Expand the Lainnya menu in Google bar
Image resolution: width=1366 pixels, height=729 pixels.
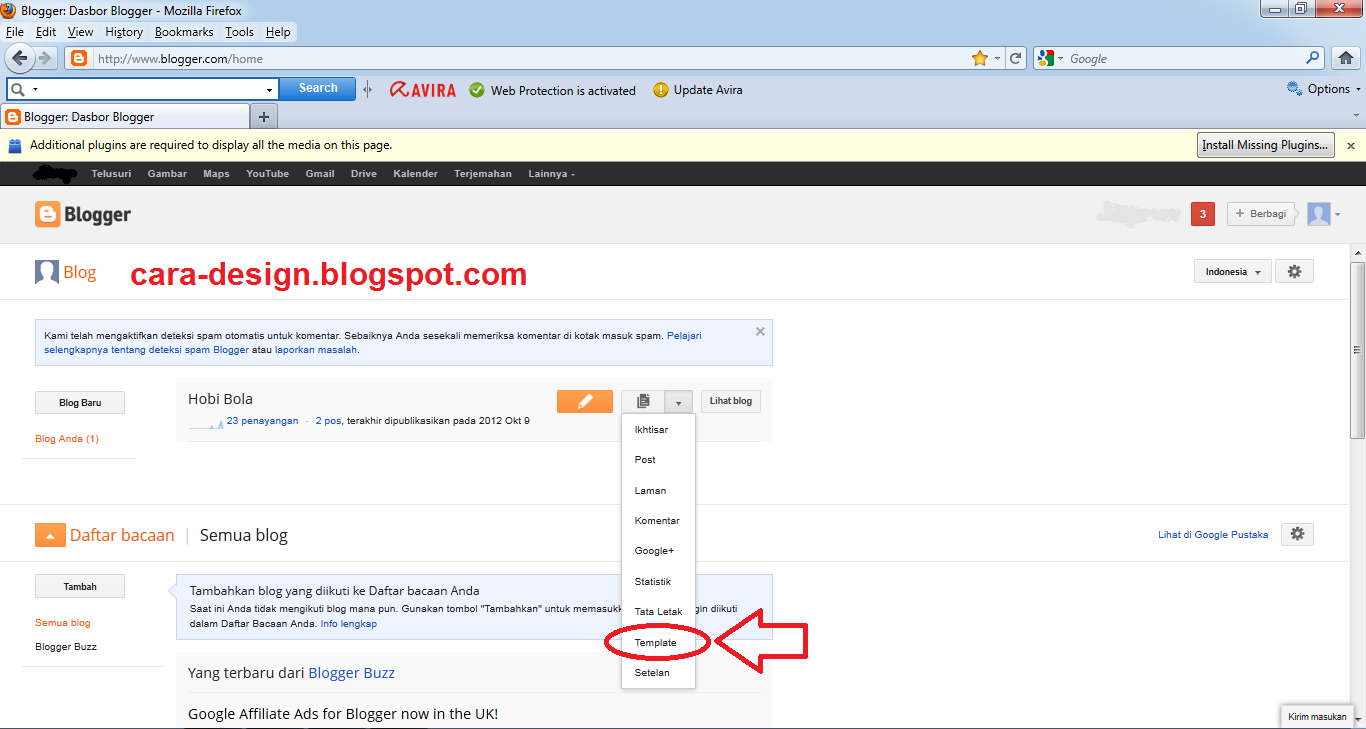pos(552,174)
